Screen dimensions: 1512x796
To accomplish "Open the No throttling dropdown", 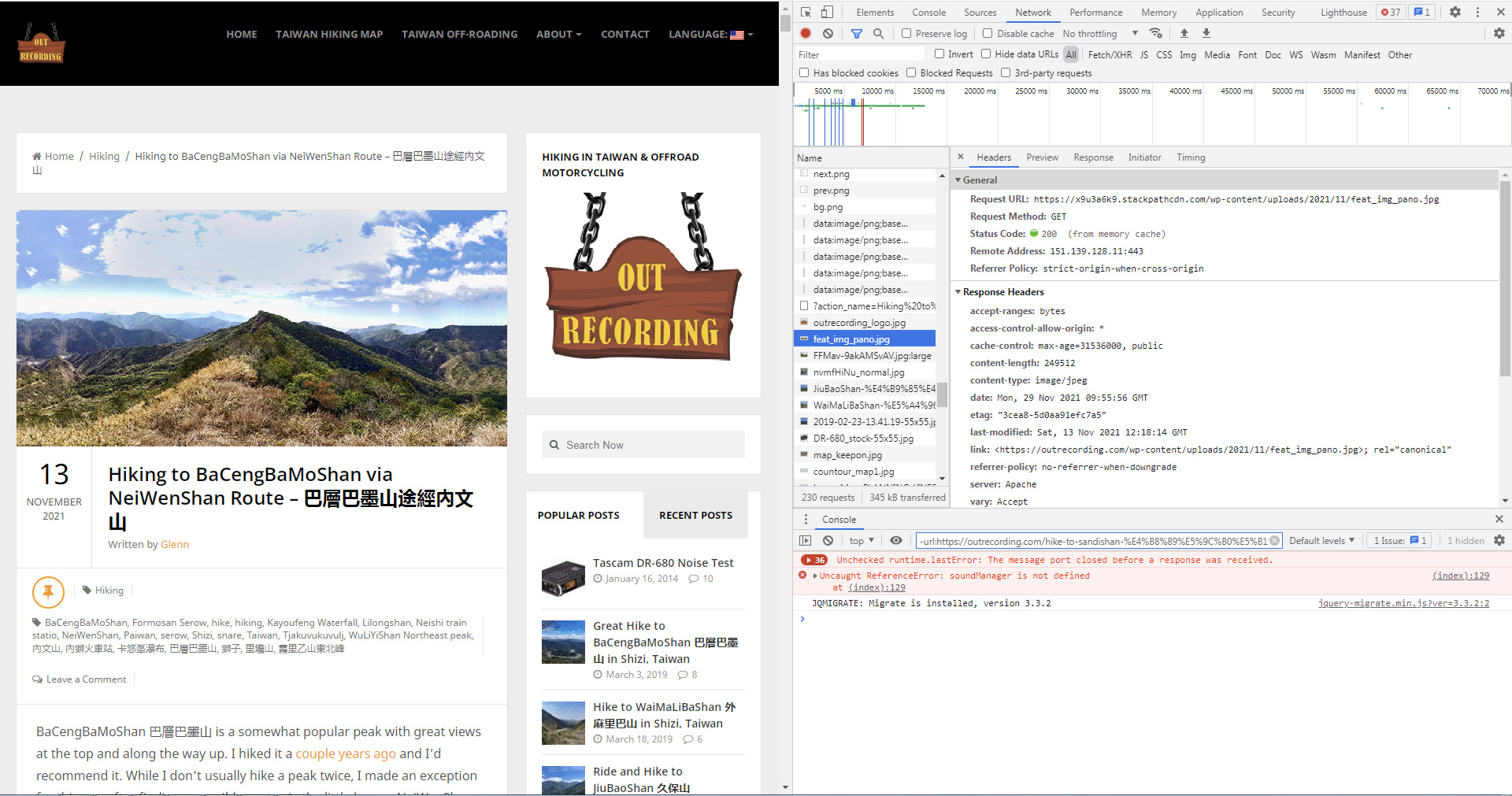I will pyautogui.click(x=1100, y=33).
